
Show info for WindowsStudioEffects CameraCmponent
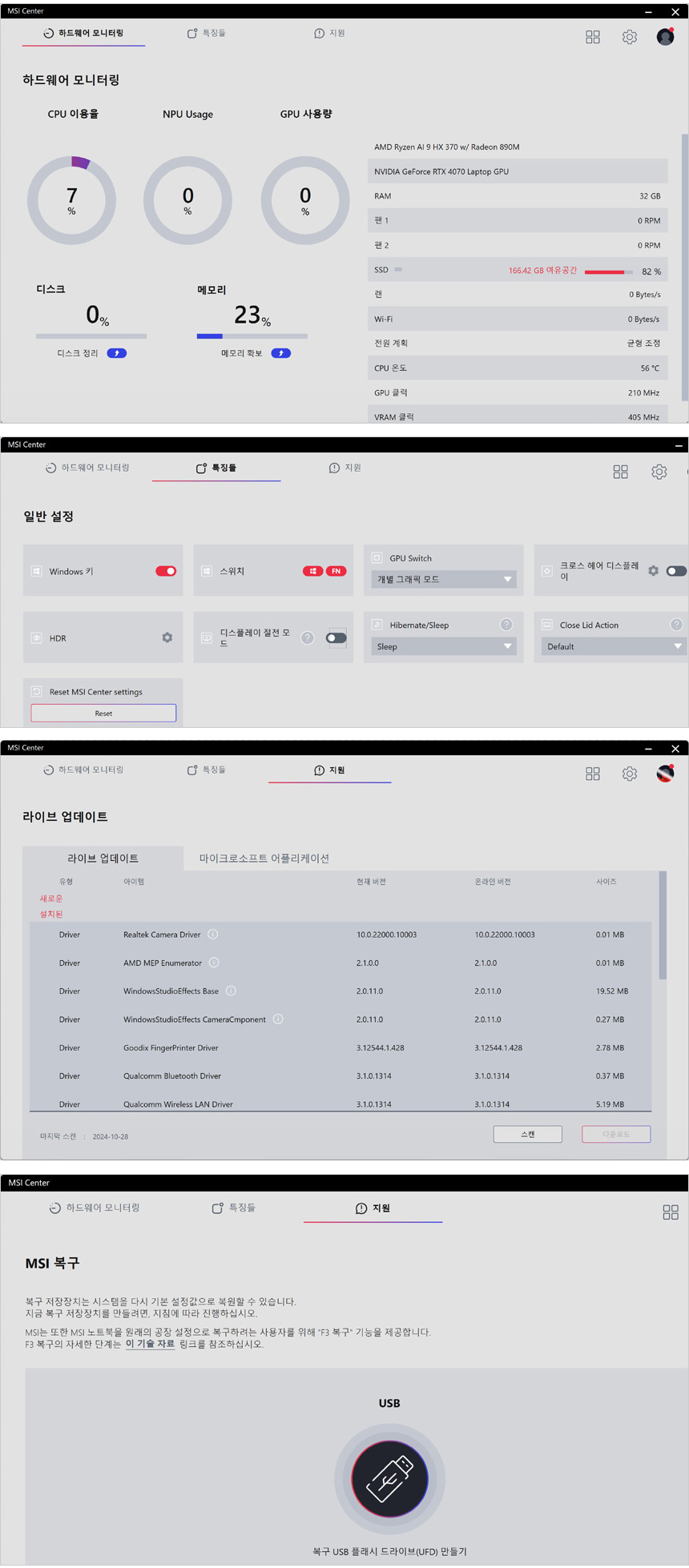coord(278,1019)
